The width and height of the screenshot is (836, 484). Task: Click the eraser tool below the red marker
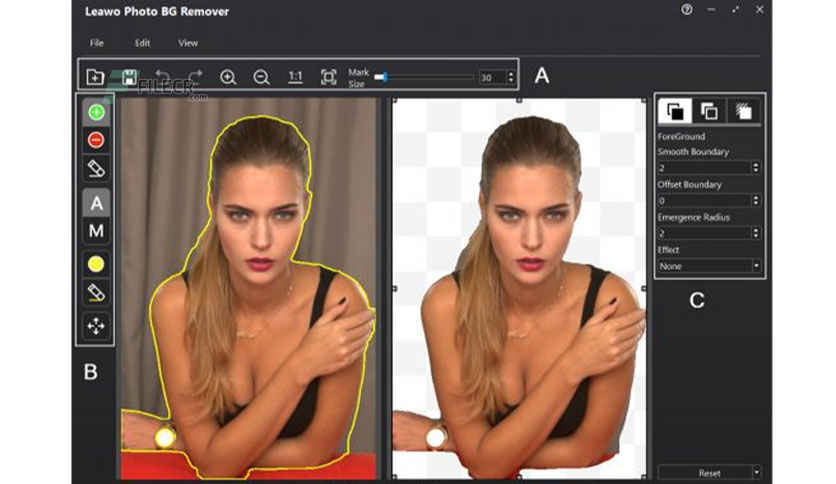tap(96, 169)
